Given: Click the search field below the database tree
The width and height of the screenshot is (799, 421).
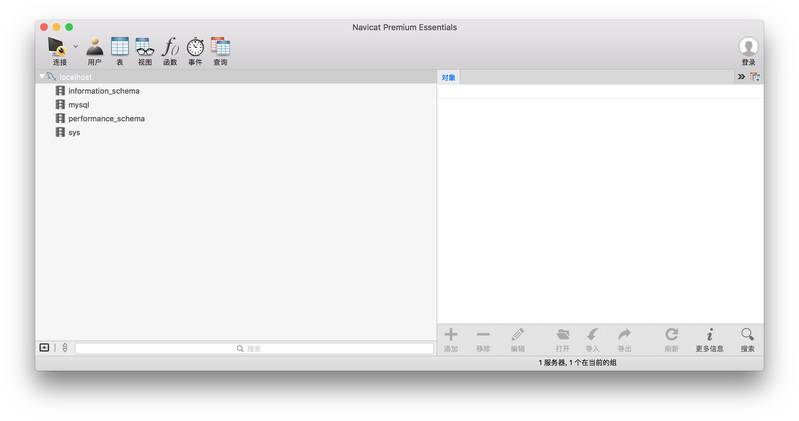Looking at the screenshot, I should [x=254, y=349].
